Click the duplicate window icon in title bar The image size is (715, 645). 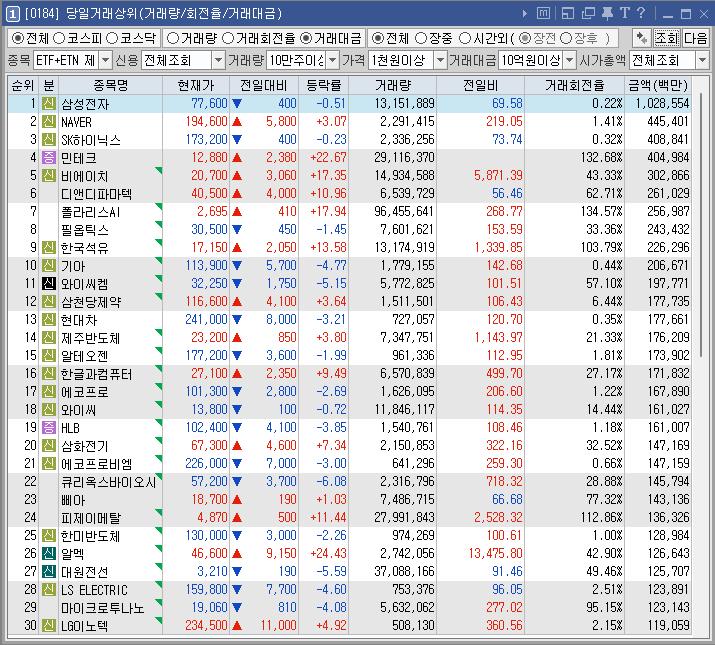[588, 14]
